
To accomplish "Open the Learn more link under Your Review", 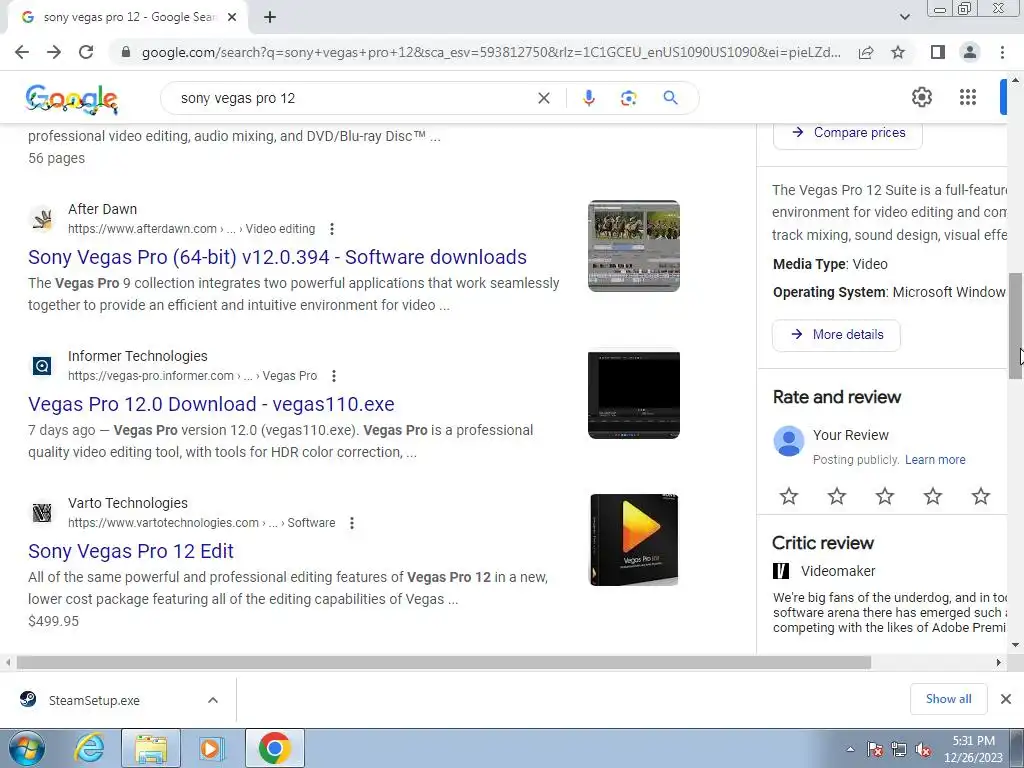I will click(x=935, y=460).
